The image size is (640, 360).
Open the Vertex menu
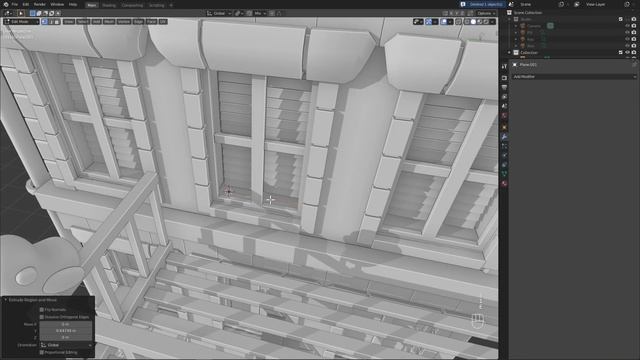tap(124, 22)
